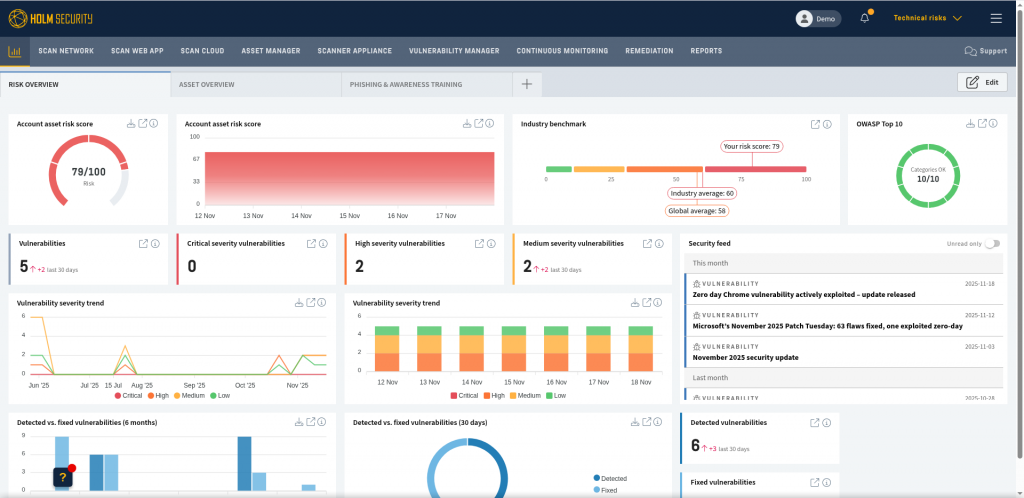Open the Scan Web App menu
The image size is (1024, 498).
[x=137, y=51]
